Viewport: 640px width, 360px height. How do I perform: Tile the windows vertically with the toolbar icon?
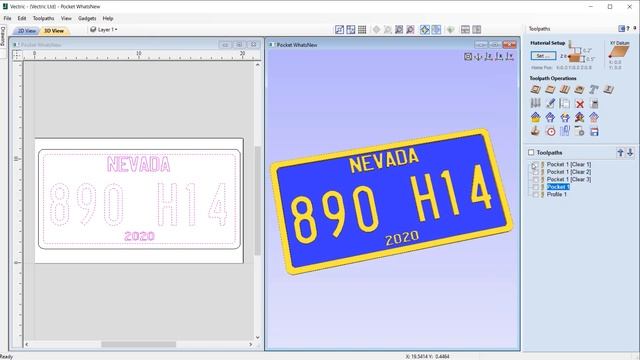pyautogui.click(x=477, y=30)
